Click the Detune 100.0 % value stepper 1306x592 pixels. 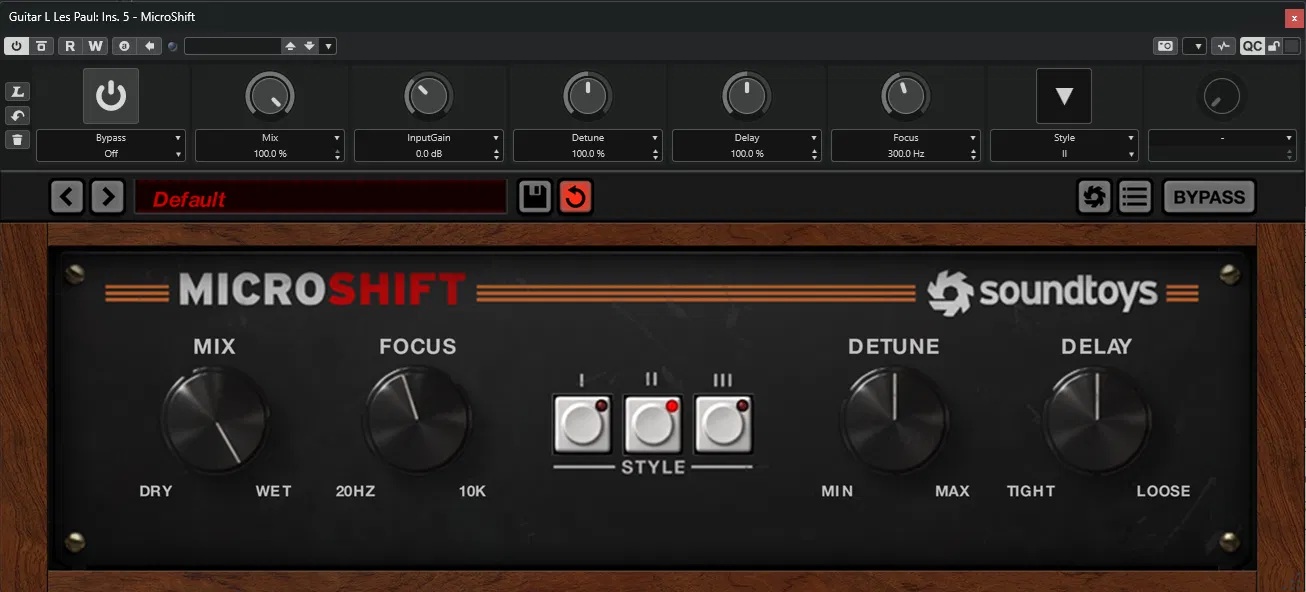click(655, 154)
